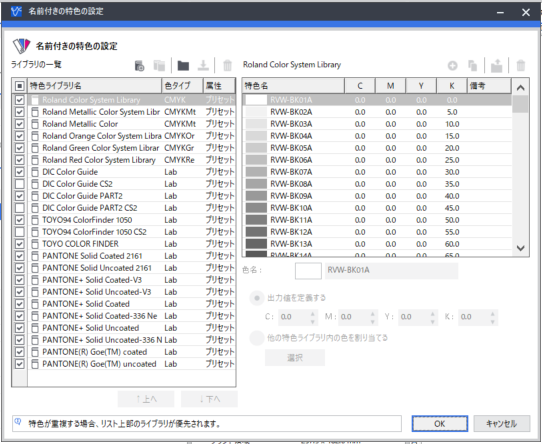Uncheck PANTONE Solid Coated 2161 checkbox
This screenshot has width=542, height=444.
click(x=20, y=256)
